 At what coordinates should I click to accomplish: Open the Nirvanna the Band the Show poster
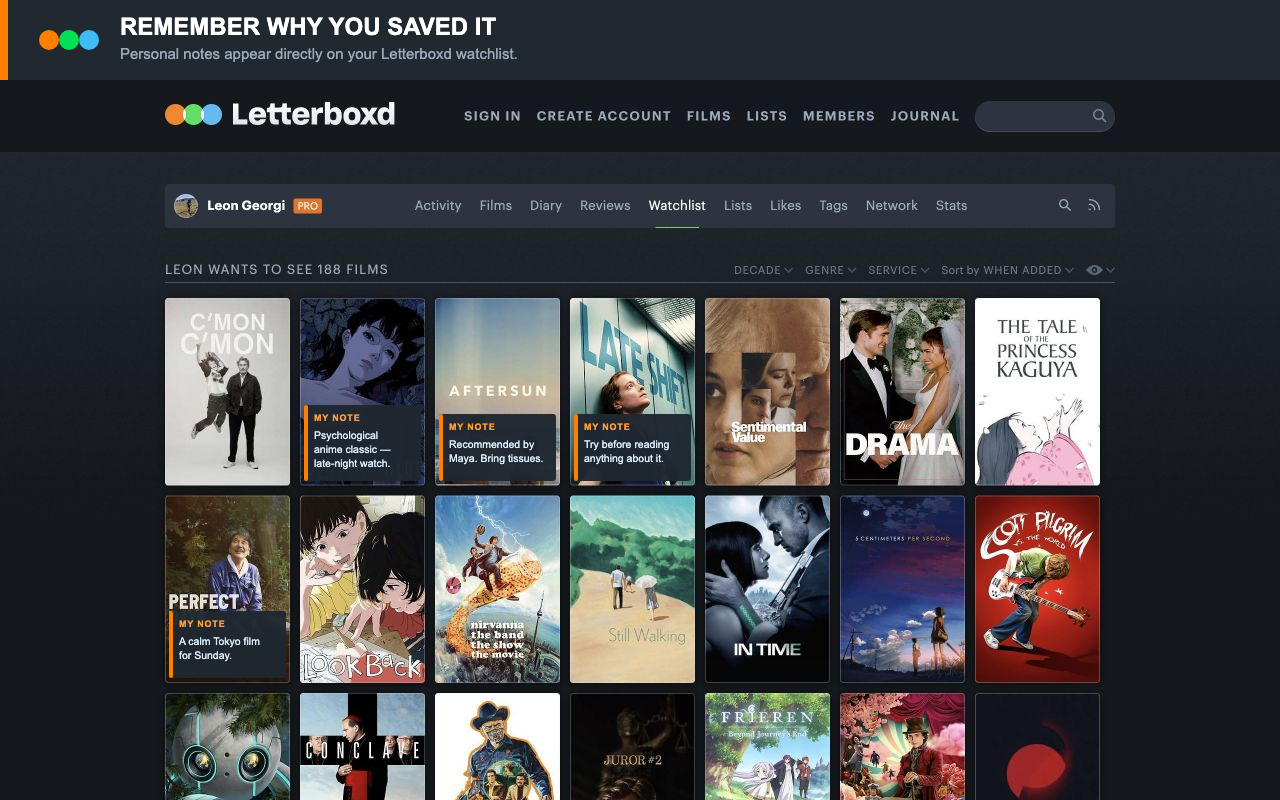click(497, 590)
